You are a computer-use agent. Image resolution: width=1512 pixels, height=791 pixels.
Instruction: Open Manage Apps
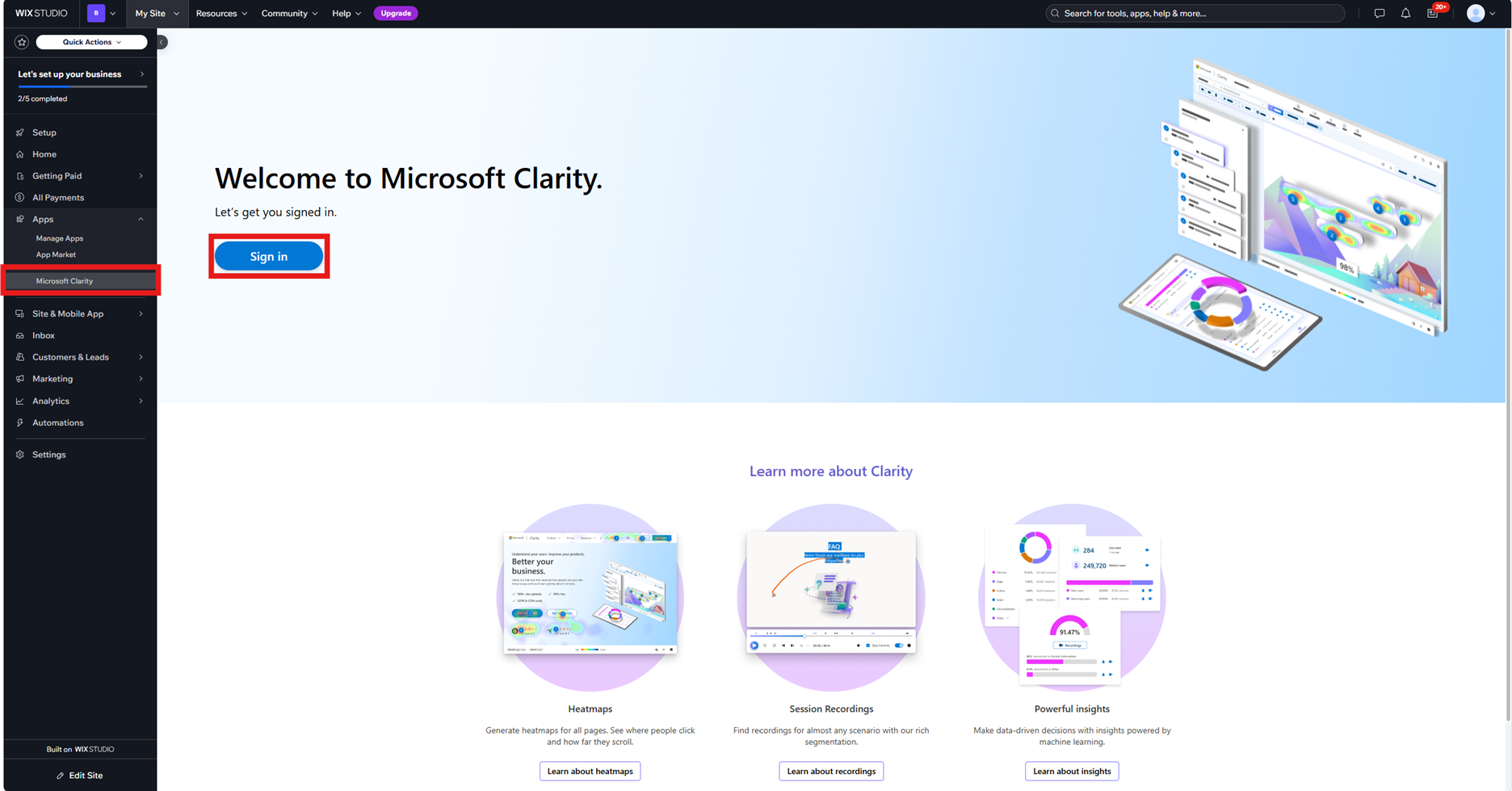(x=60, y=238)
